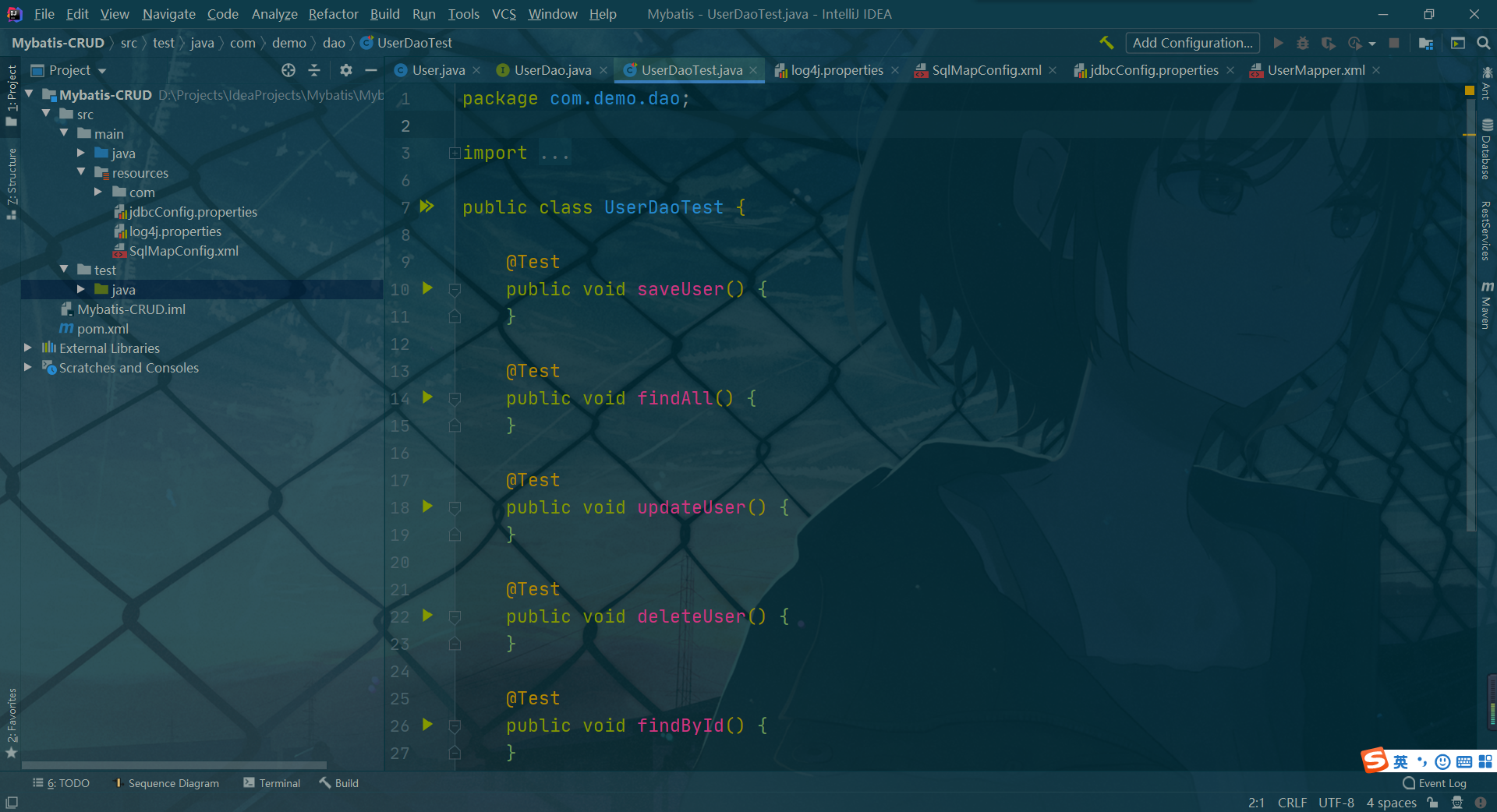Expand External Libraries node
The image size is (1497, 812).
pos(28,348)
